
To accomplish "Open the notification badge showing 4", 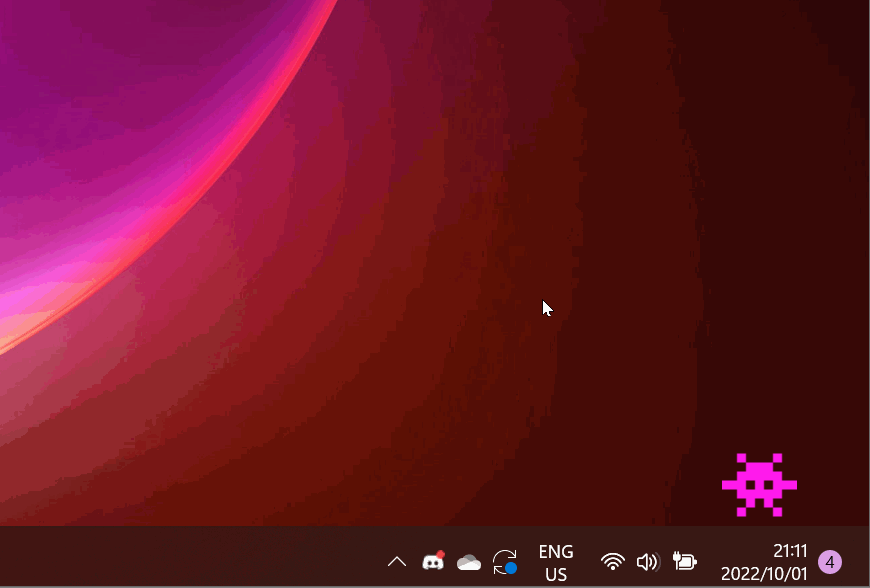I will [829, 562].
